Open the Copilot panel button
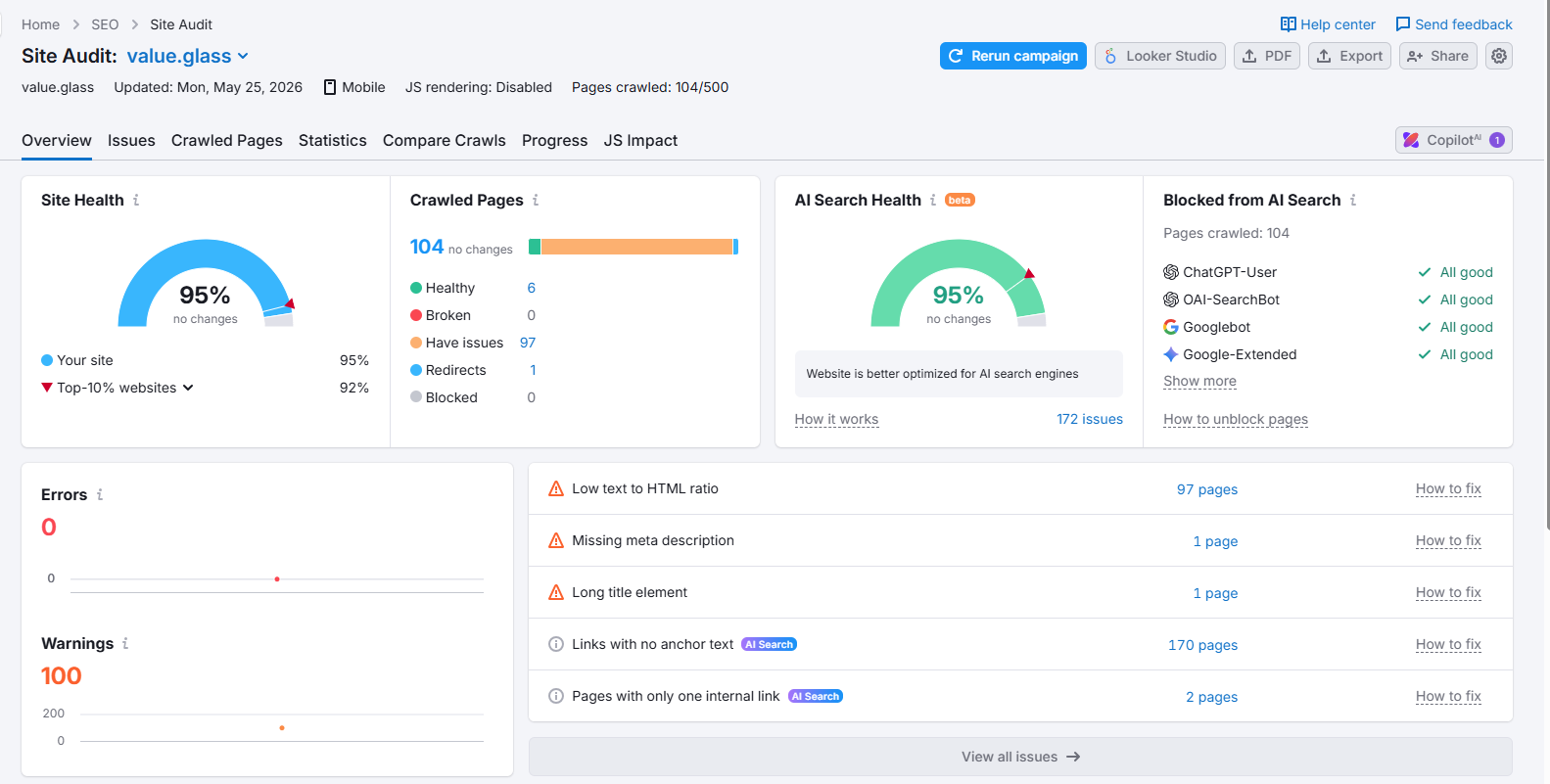Viewport: 1550px width, 784px height. tap(1454, 140)
